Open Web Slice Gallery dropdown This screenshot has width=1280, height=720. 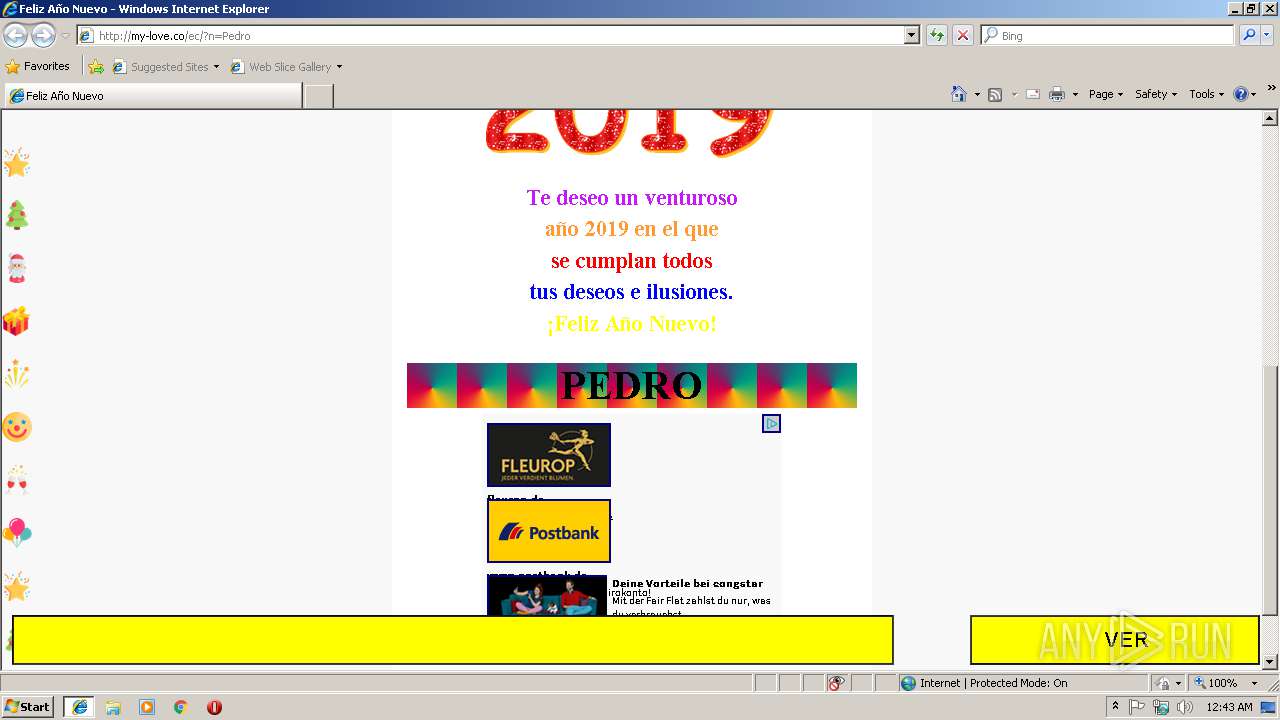click(286, 67)
